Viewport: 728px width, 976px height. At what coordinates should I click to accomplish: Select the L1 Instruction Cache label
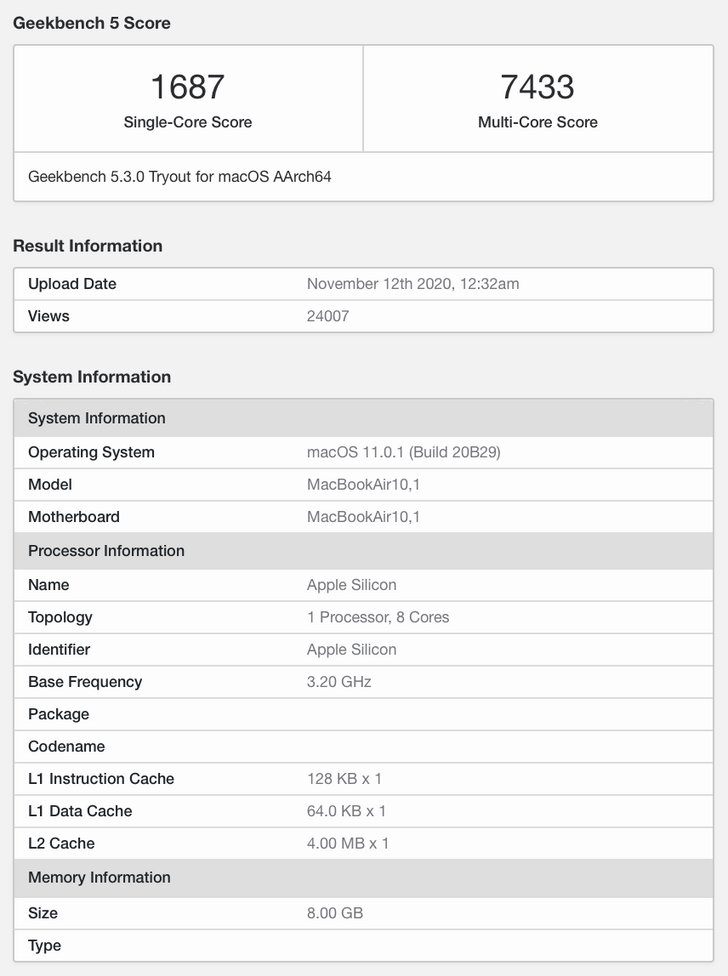point(101,779)
